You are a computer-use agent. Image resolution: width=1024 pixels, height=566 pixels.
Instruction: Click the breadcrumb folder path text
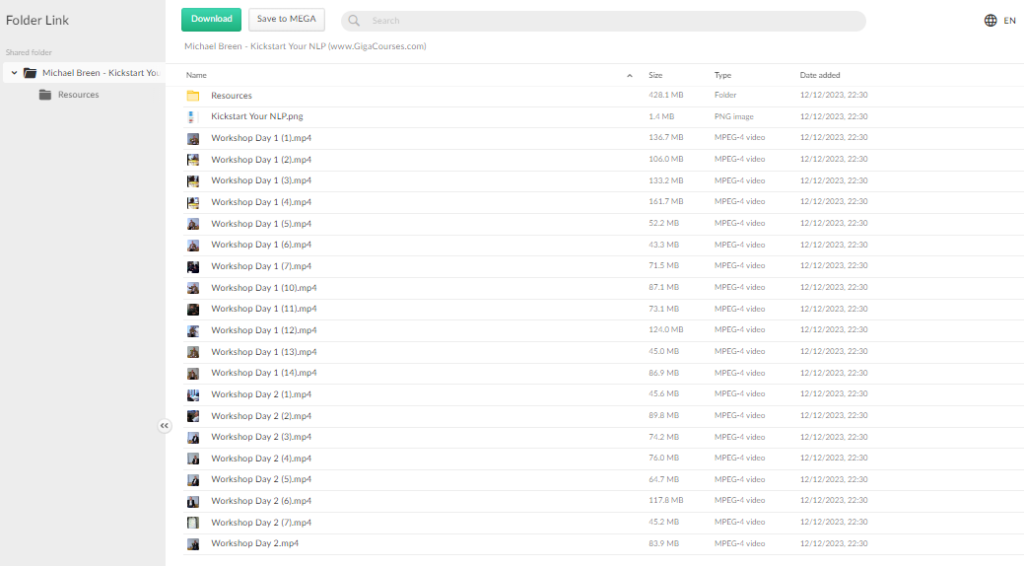(x=305, y=46)
